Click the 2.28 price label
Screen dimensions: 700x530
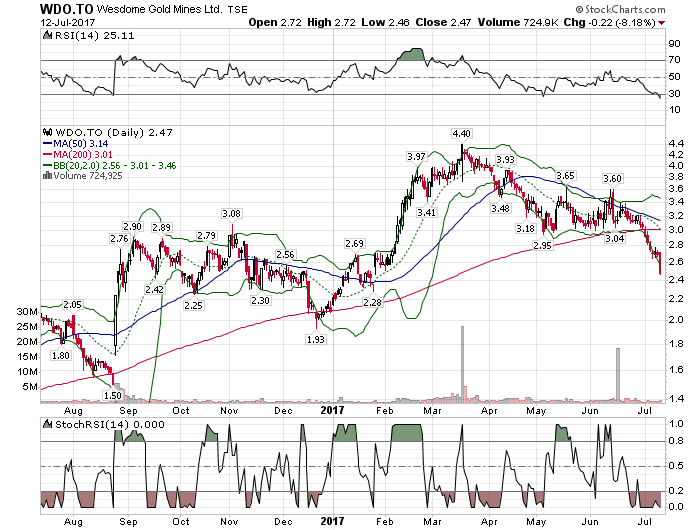pos(372,302)
